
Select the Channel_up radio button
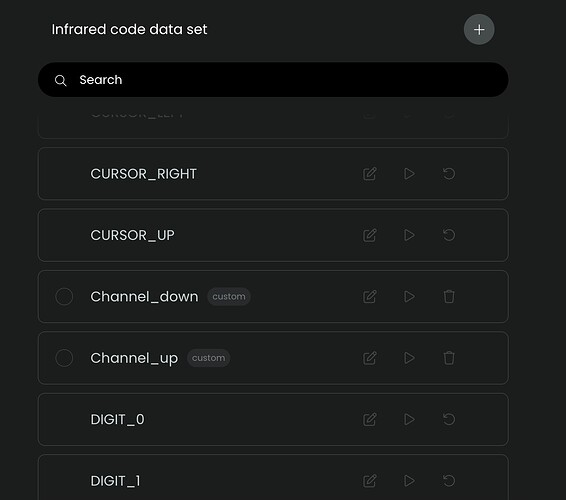pos(64,358)
